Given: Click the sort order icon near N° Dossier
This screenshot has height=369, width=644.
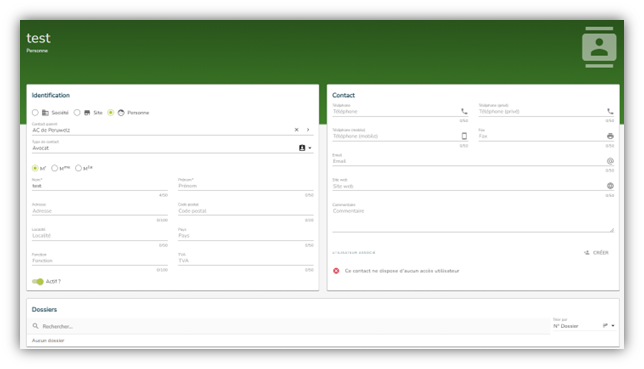Looking at the screenshot, I should coord(605,326).
